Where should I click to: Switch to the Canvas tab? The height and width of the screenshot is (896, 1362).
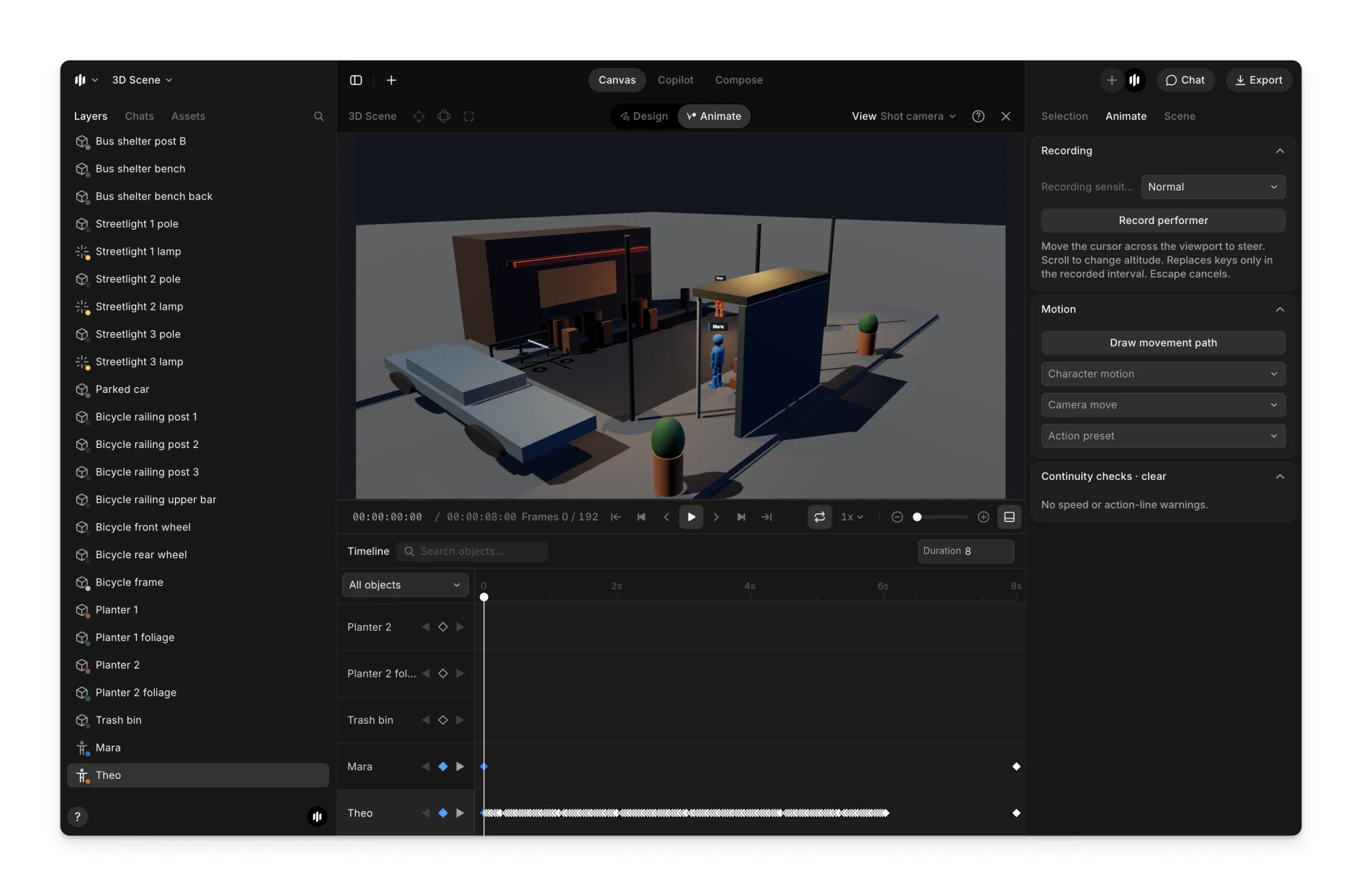(617, 80)
